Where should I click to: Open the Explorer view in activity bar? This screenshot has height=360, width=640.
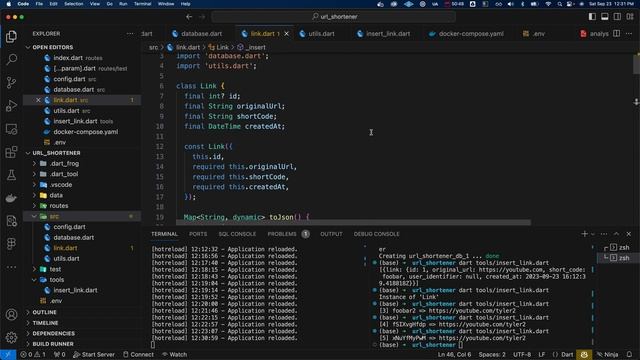pos(11,37)
